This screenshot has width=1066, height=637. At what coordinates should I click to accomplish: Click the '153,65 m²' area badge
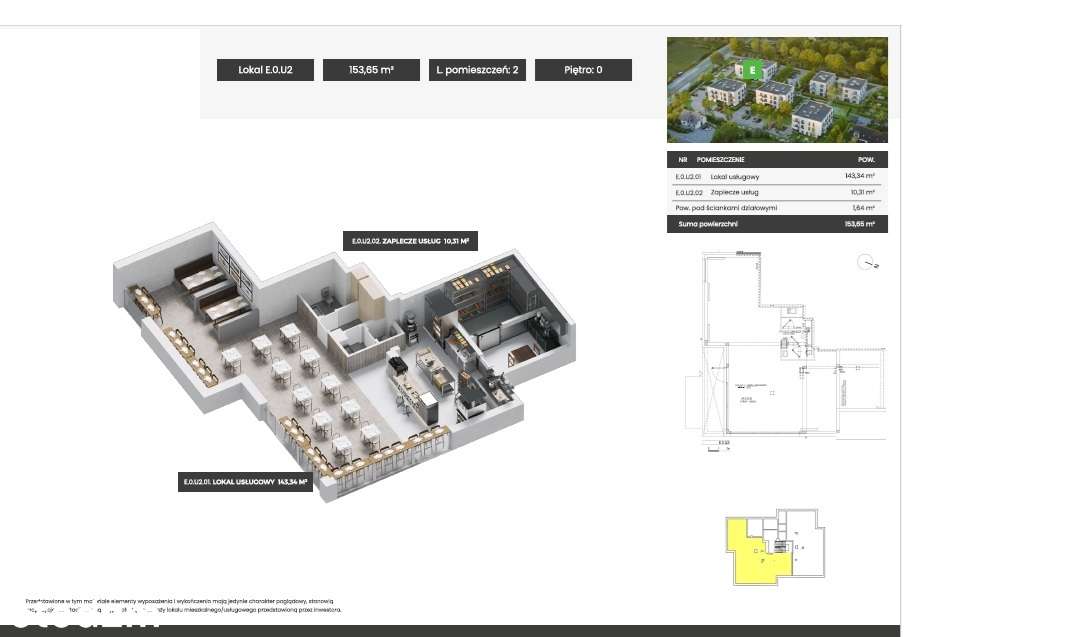(371, 70)
